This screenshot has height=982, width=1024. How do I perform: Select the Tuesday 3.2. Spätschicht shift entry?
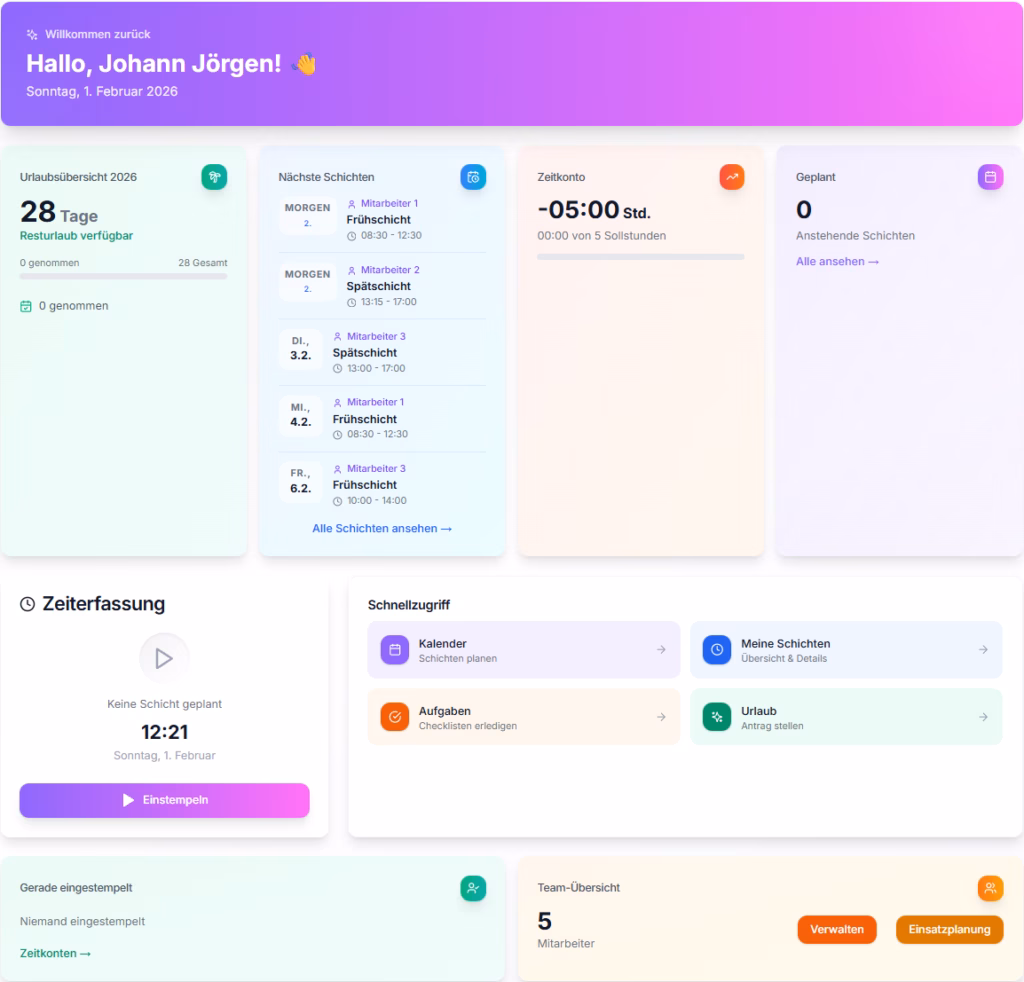[382, 352]
